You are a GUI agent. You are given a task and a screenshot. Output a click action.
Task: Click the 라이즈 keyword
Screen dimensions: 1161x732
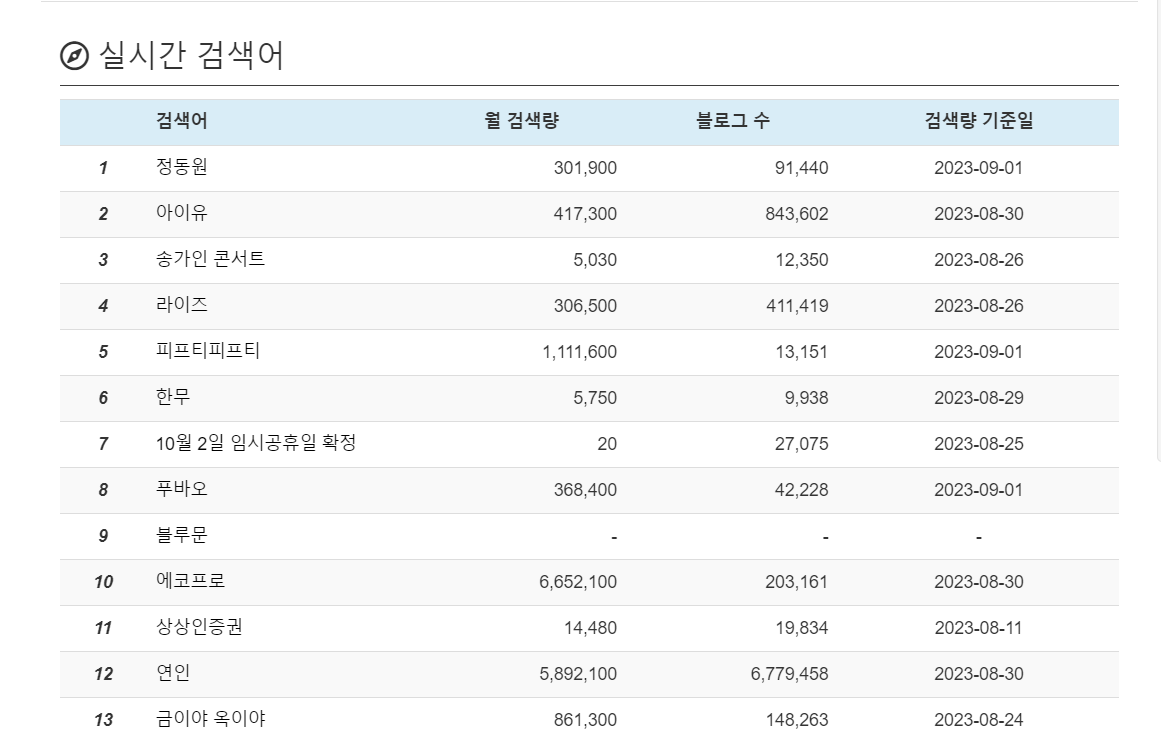[x=180, y=305]
